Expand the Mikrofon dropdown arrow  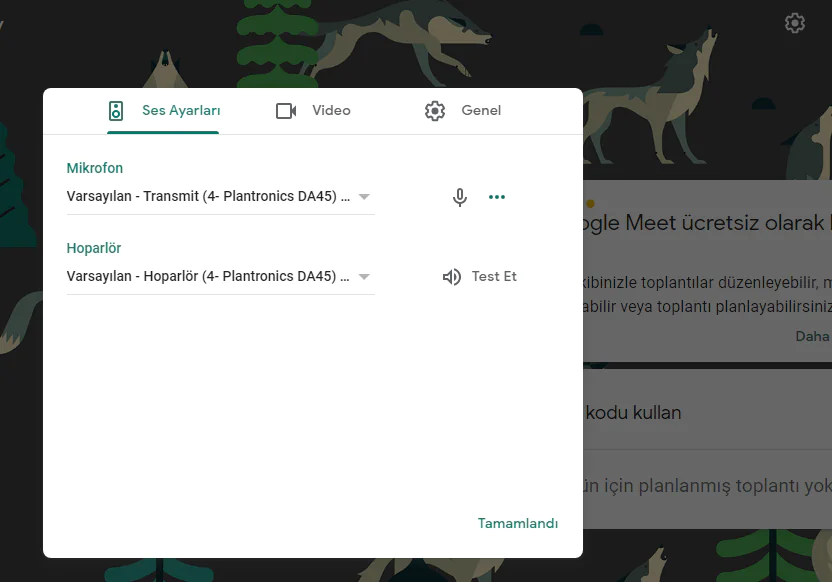tap(364, 197)
